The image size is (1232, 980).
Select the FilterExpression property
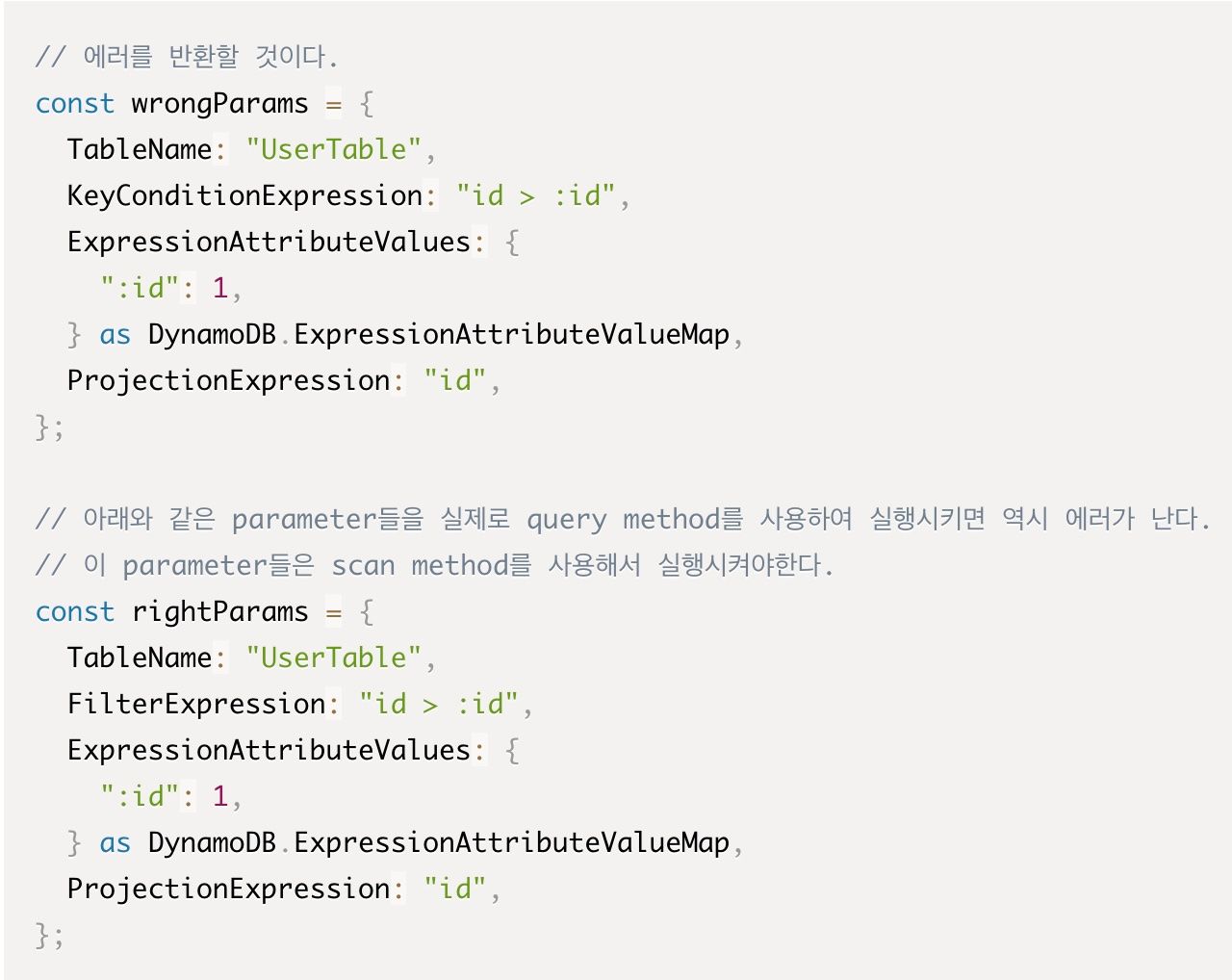pos(196,704)
